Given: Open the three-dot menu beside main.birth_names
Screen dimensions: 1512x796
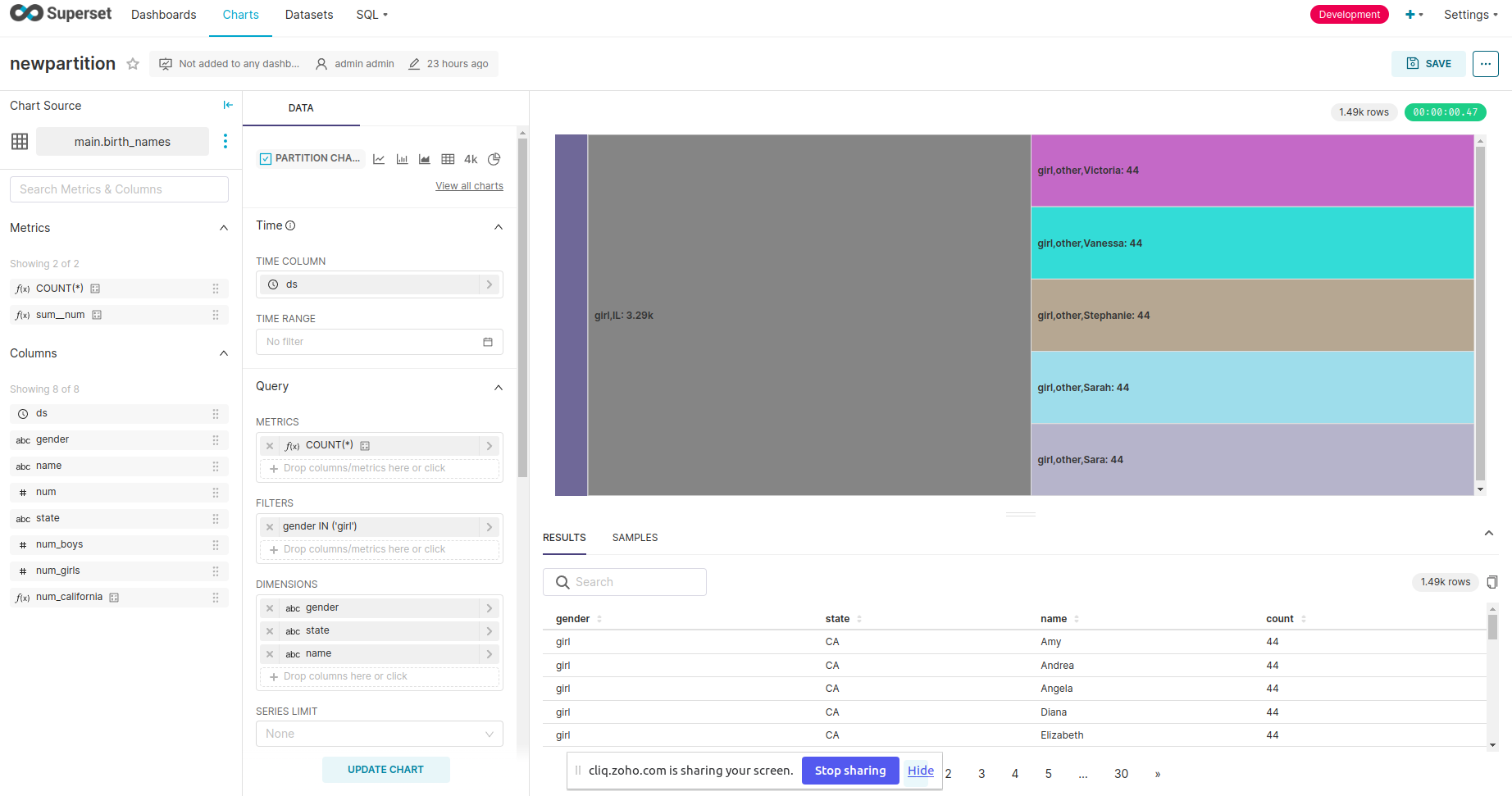Looking at the screenshot, I should click(225, 141).
